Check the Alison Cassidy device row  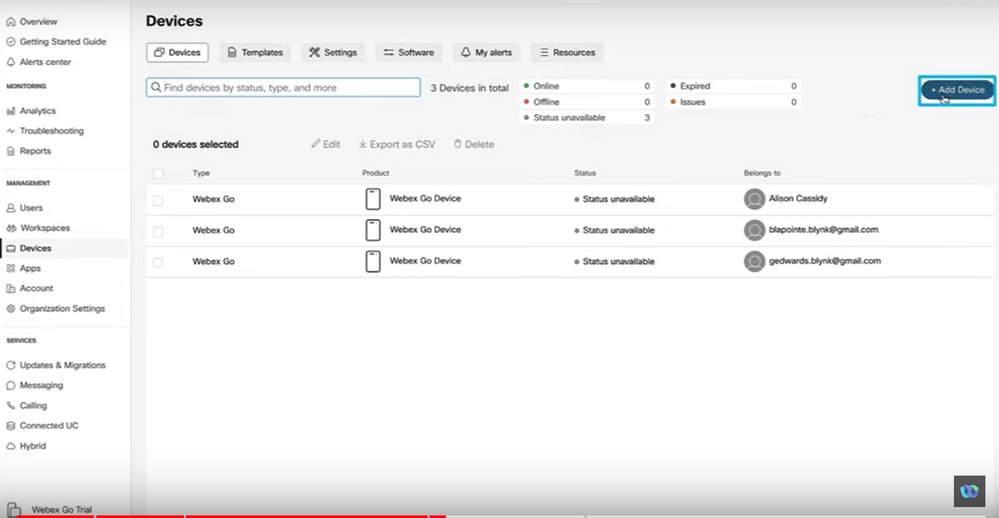[x=158, y=200]
